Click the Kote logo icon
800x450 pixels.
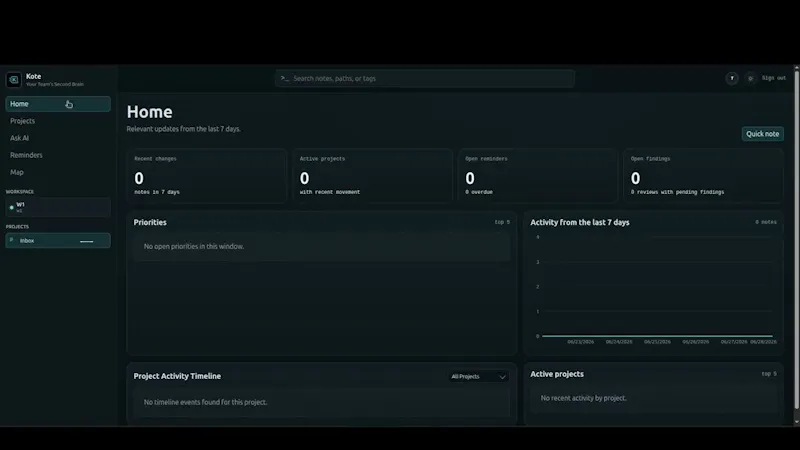point(14,80)
